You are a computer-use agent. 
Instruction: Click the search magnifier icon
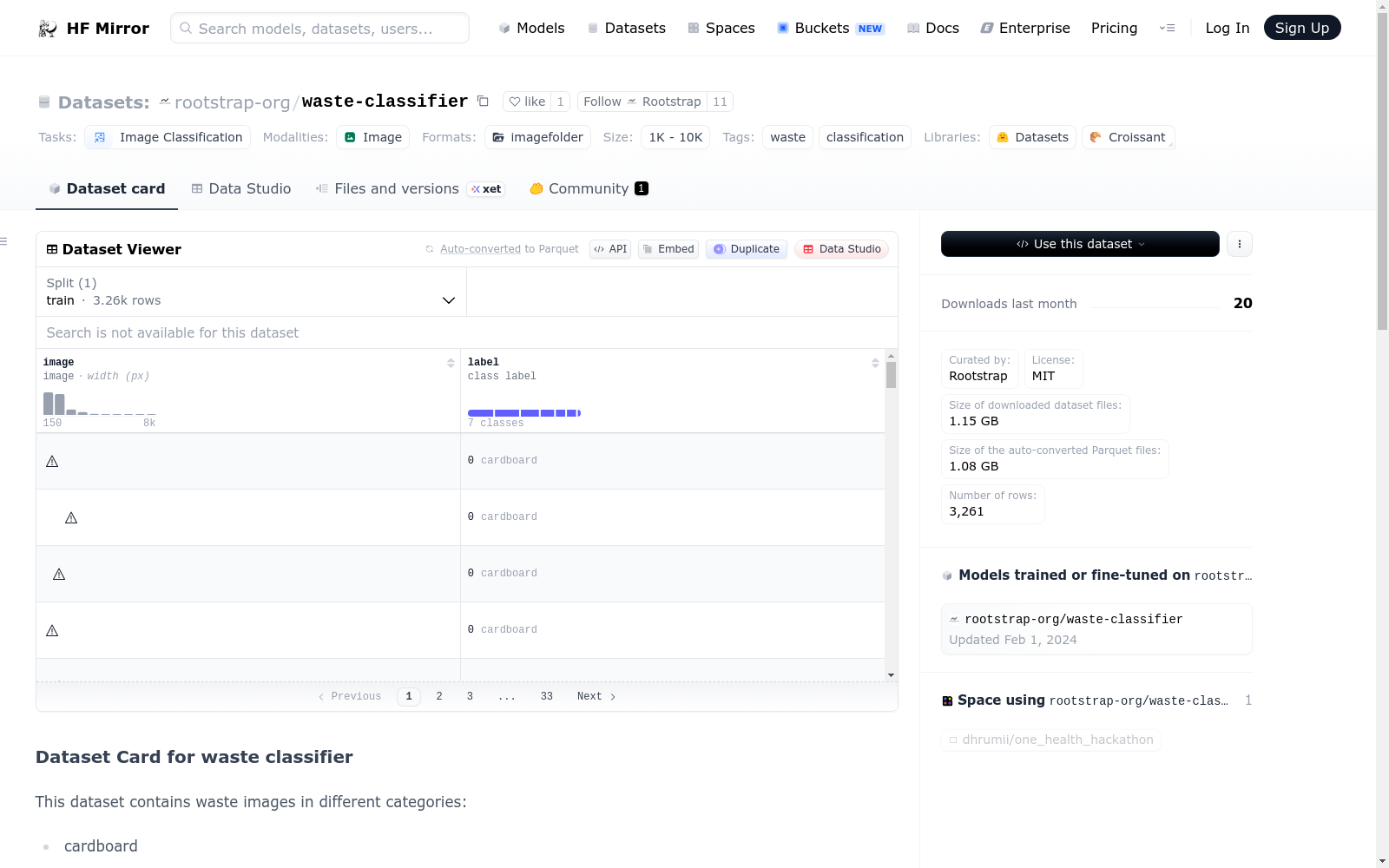(186, 28)
